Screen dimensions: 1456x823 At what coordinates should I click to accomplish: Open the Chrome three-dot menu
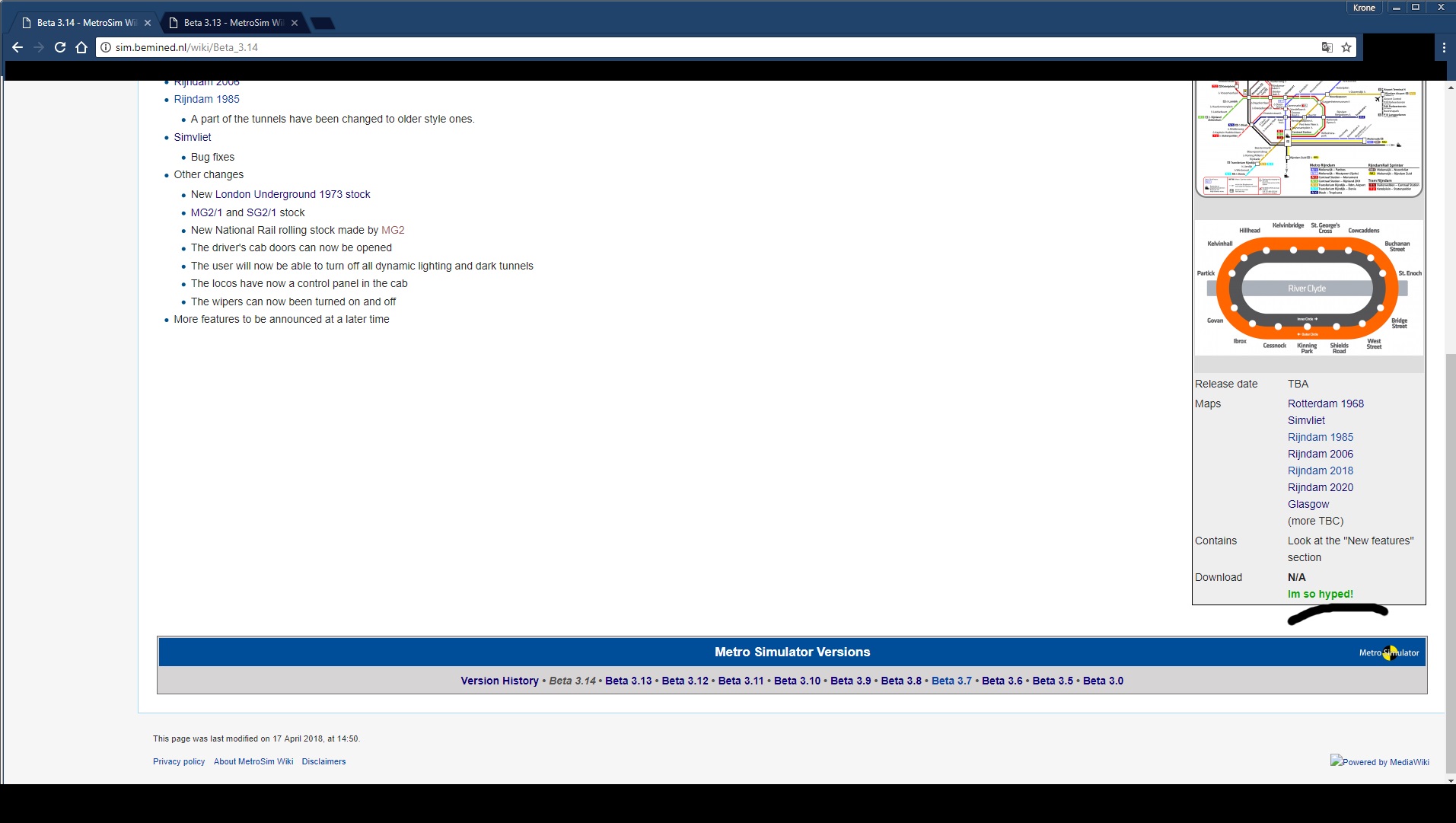coord(1443,47)
